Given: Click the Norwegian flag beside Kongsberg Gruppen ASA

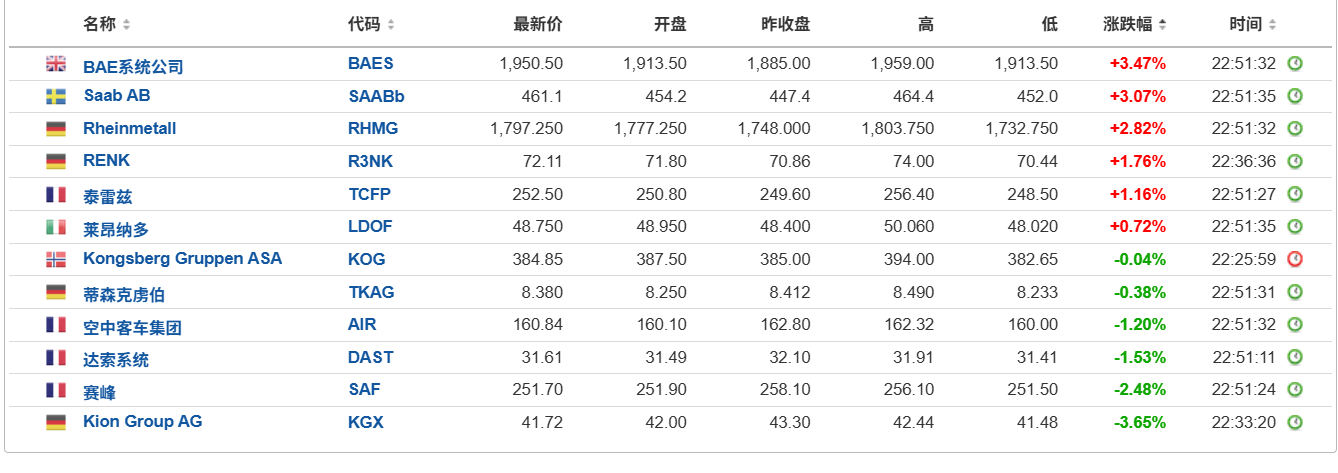Looking at the screenshot, I should click(x=56, y=259).
